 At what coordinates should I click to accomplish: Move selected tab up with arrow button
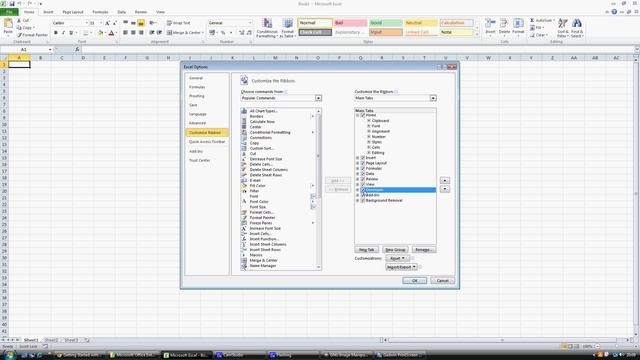pos(445,180)
